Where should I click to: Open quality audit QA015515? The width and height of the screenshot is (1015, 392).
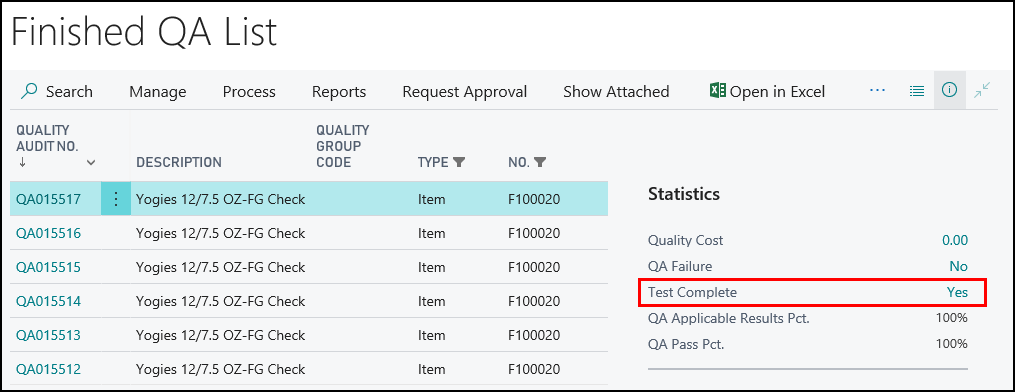(x=49, y=267)
